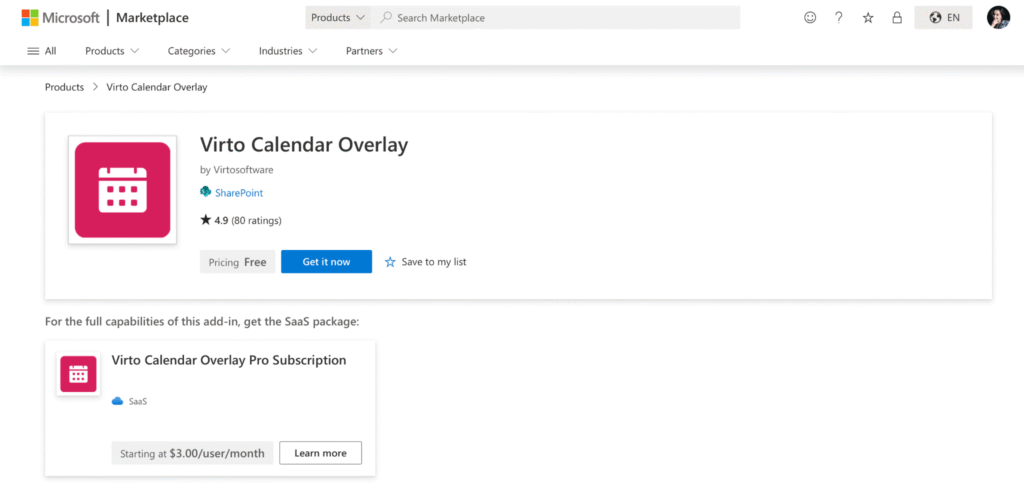Viewport: 1024px width, 492px height.
Task: Expand the Partners navigation menu
Action: [x=372, y=51]
